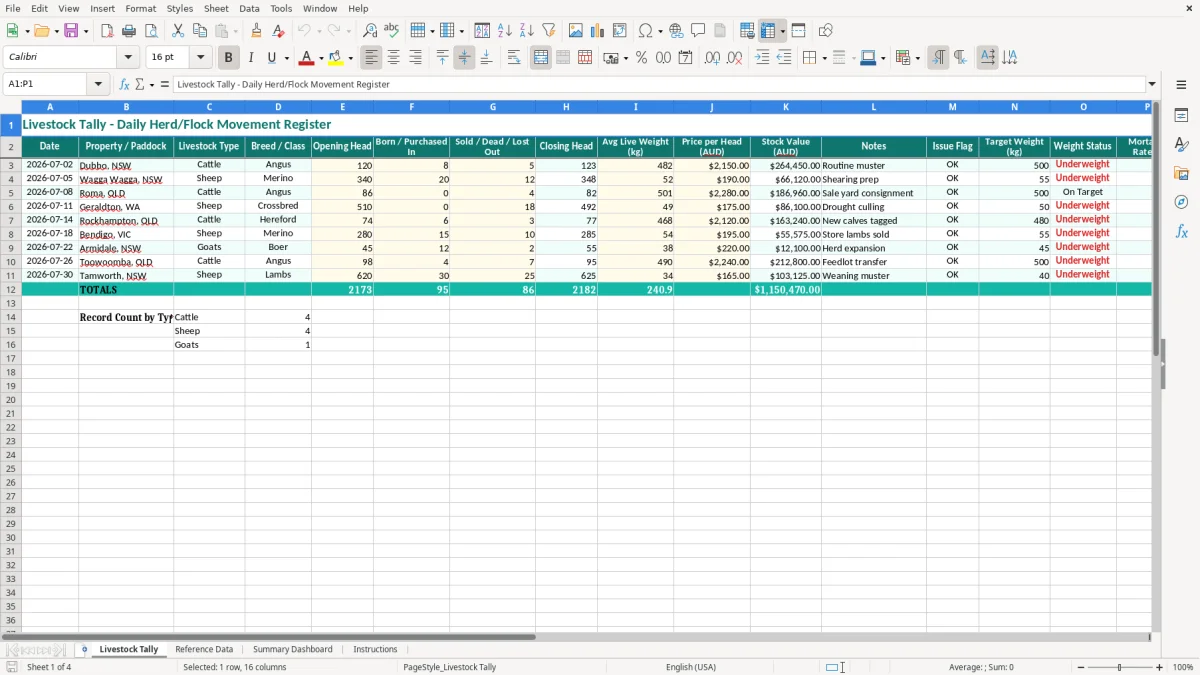This screenshot has height=675, width=1200.
Task: Click Export as PDF icon
Action: pos(107,31)
